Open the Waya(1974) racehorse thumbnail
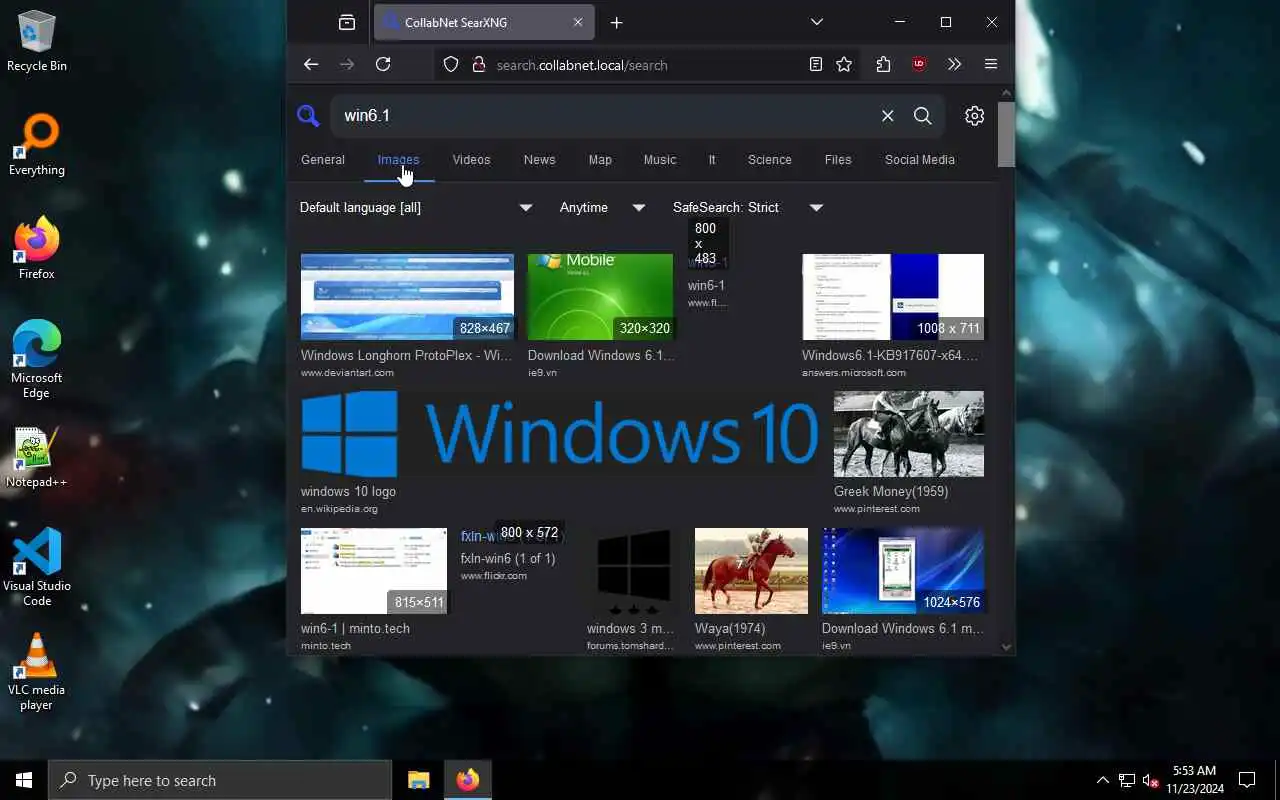This screenshot has height=800, width=1280. click(x=751, y=571)
